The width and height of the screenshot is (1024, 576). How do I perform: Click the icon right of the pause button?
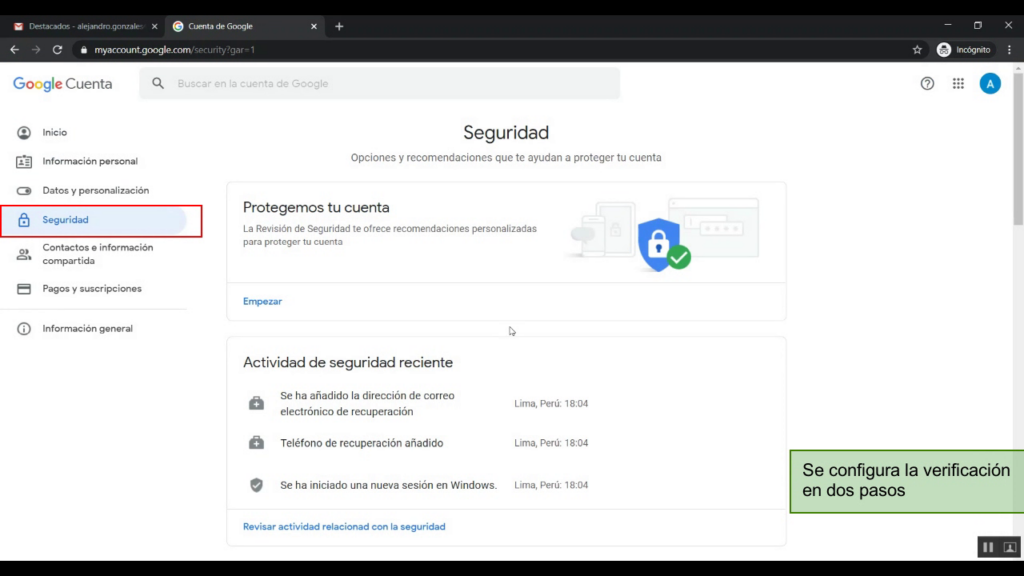tap(1010, 547)
